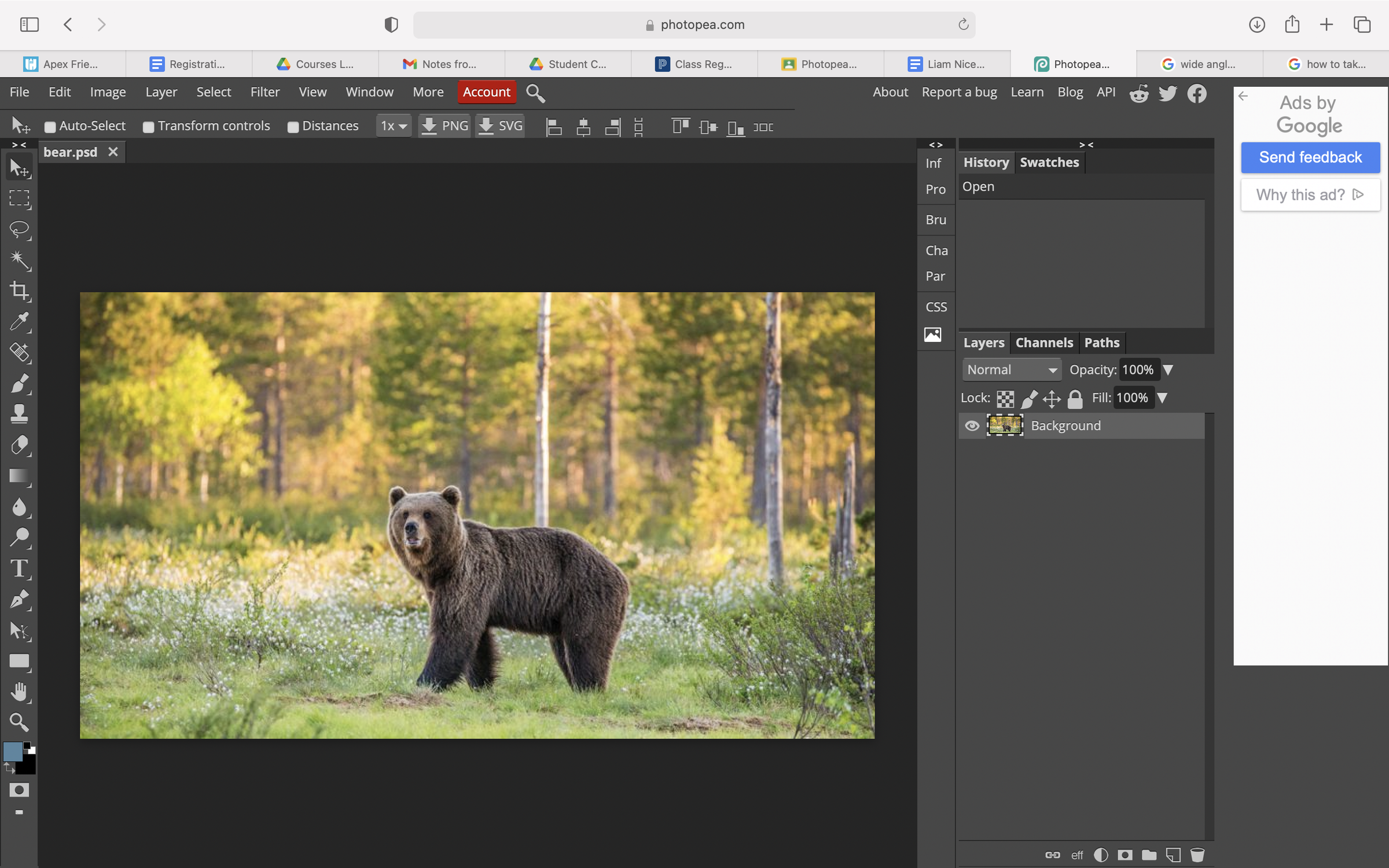
Task: Select the Eyedropper tool
Action: point(20,322)
